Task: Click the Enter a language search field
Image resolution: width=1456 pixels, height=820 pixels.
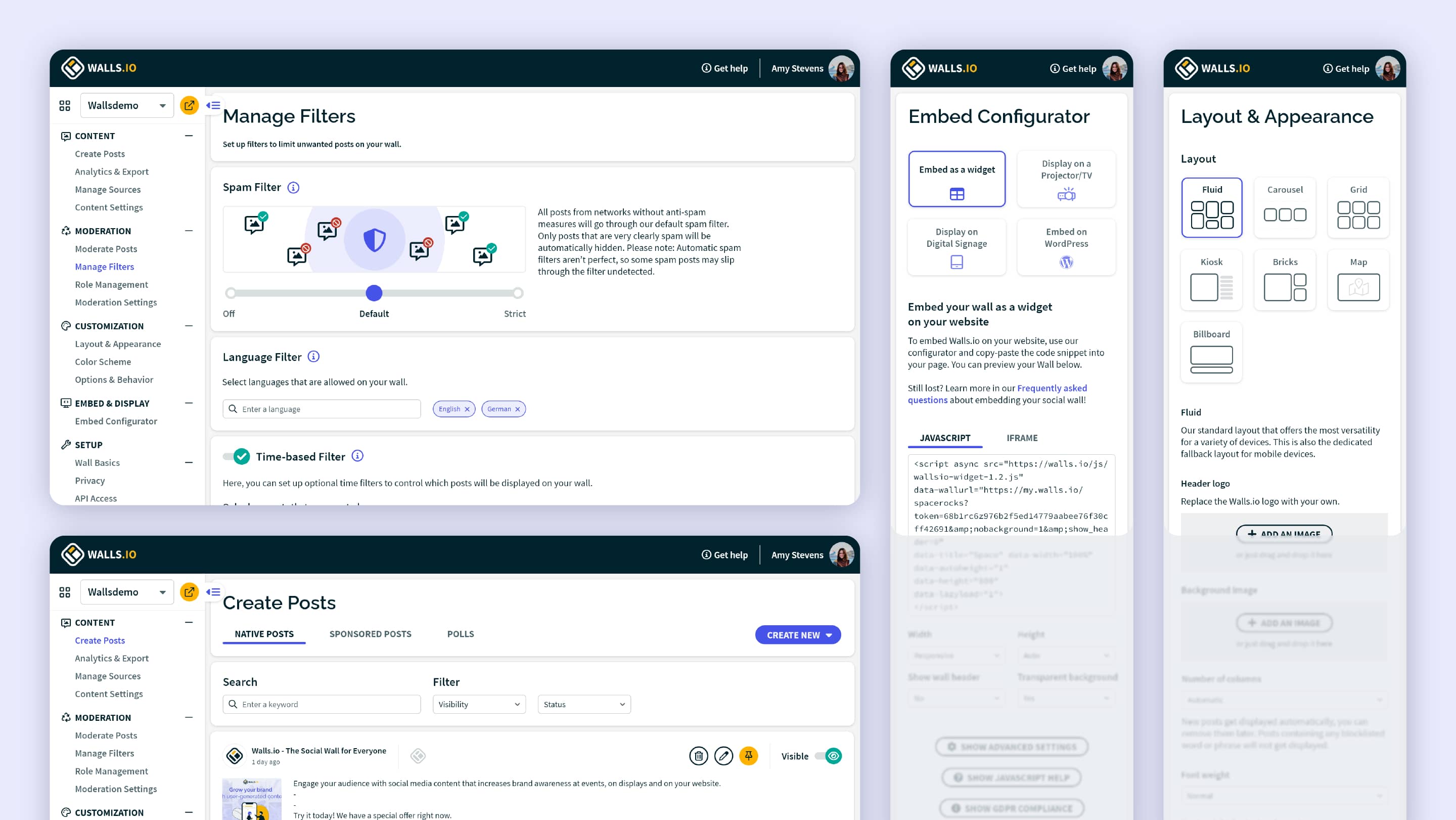Action: tap(322, 409)
